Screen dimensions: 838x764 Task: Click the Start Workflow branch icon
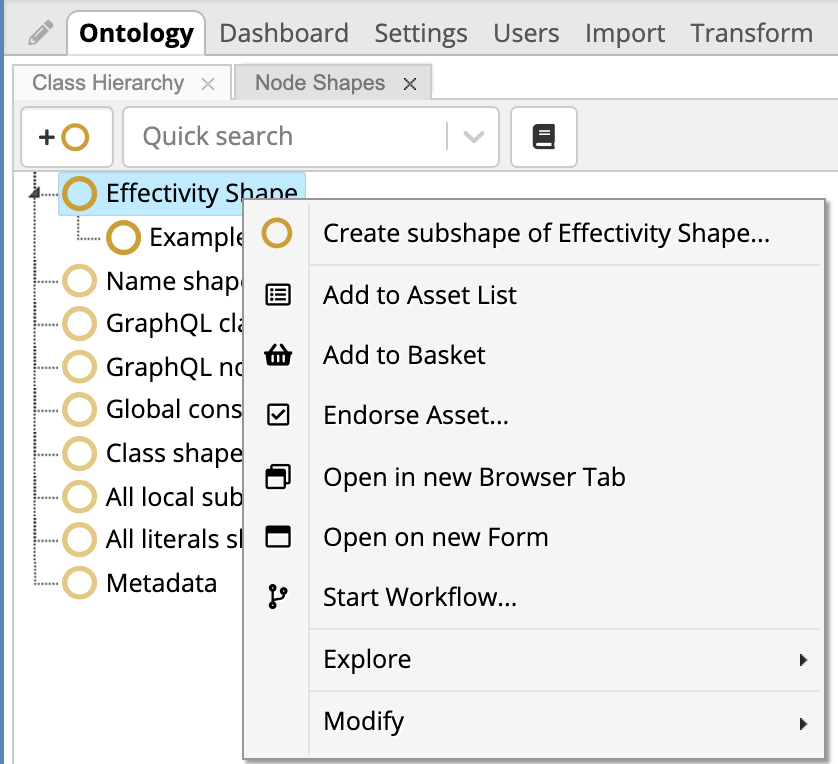coord(278,597)
